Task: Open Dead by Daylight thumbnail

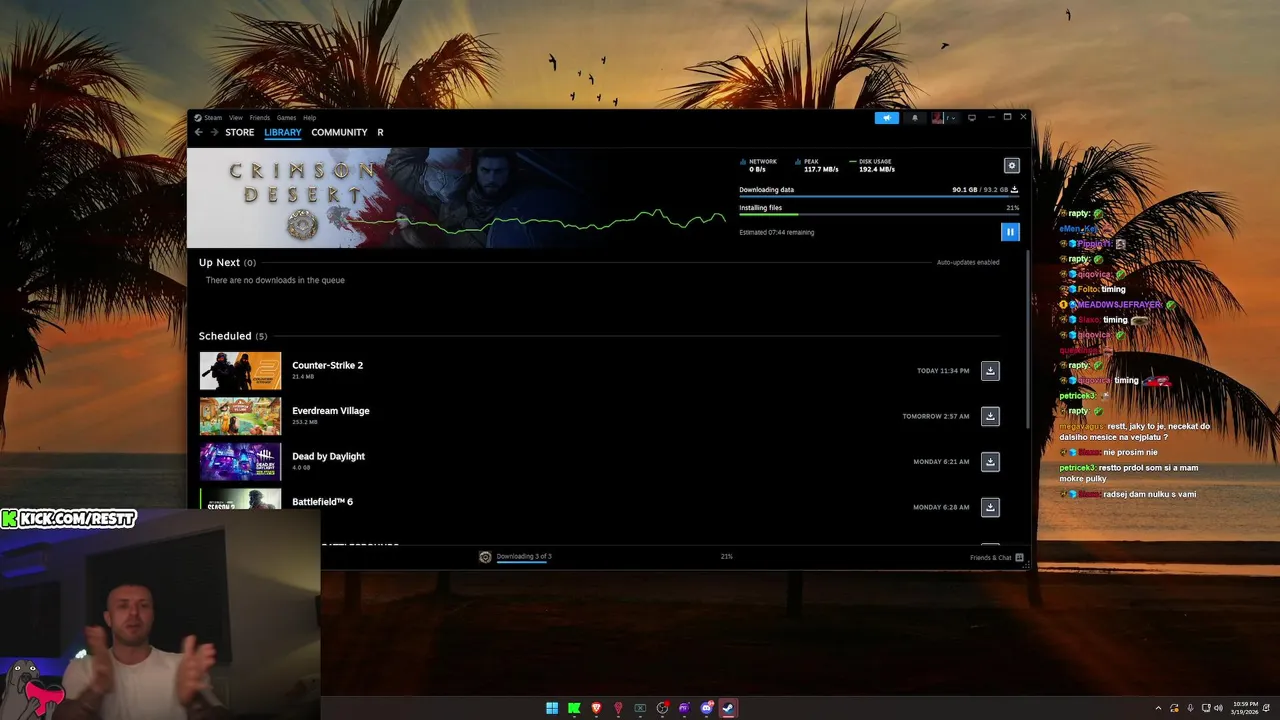Action: (x=240, y=462)
